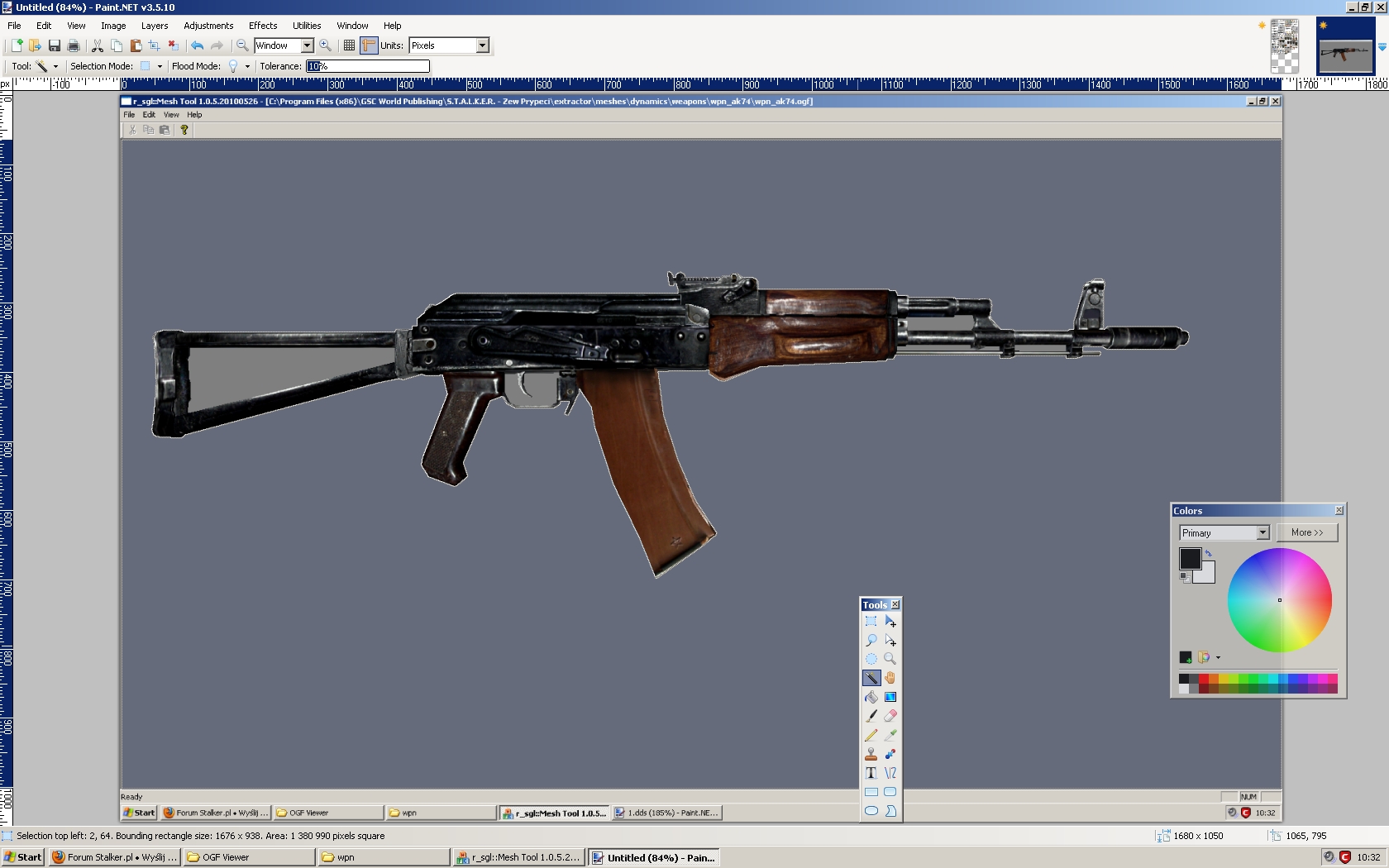Viewport: 1389px width, 868px height.
Task: Open the Effects menu
Action: (263, 26)
